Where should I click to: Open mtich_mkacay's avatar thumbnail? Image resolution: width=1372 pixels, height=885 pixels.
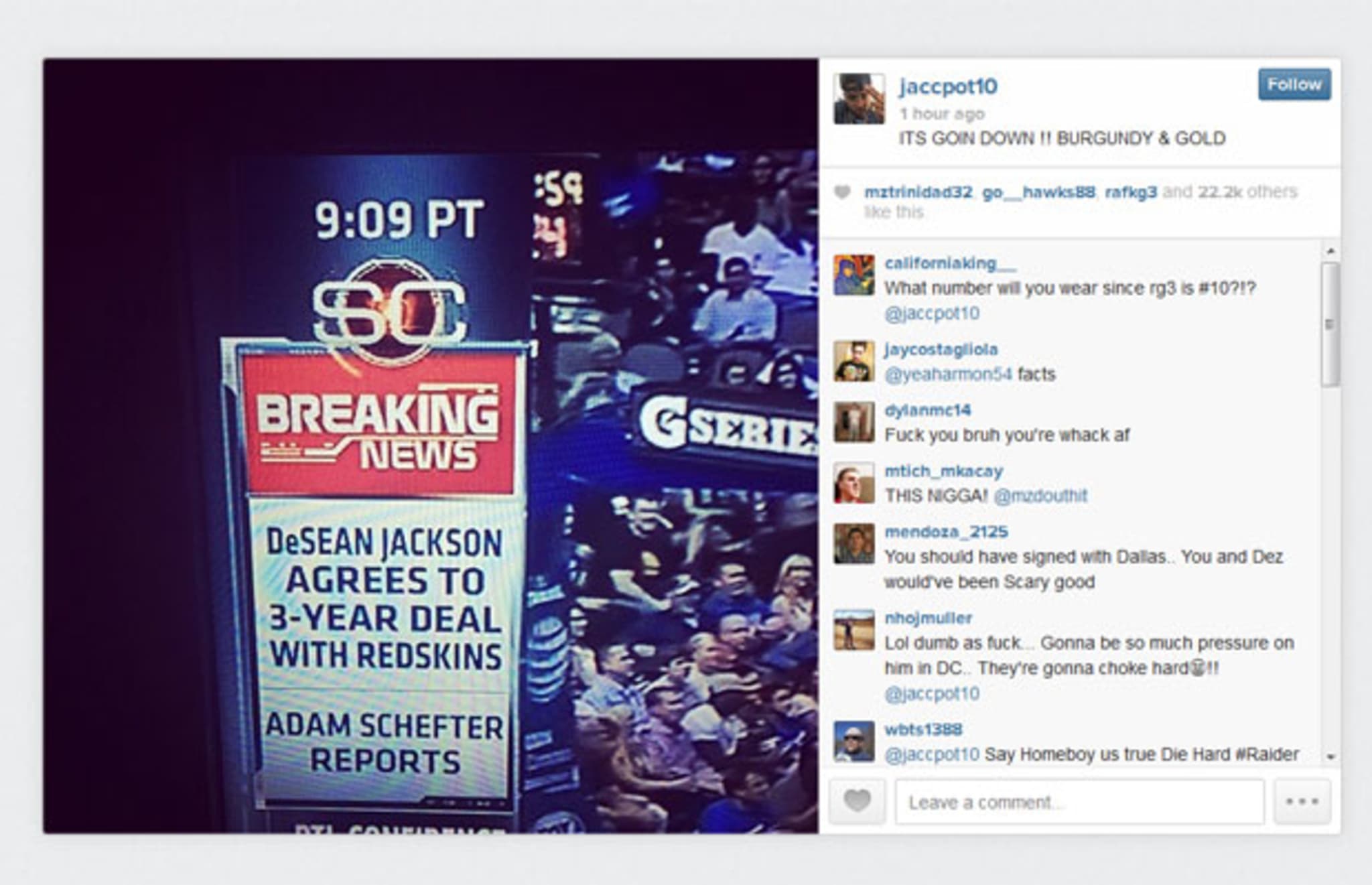click(x=853, y=483)
